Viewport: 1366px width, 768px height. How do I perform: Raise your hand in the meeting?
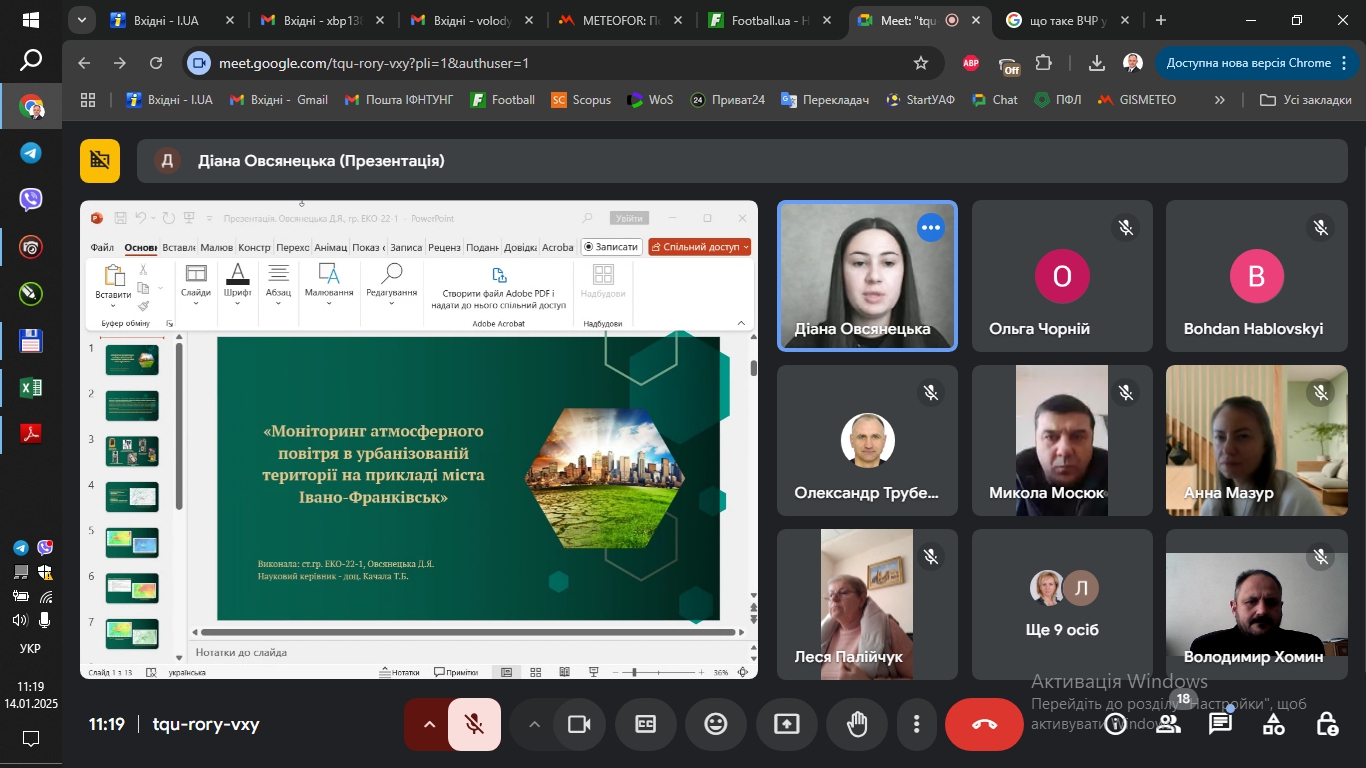[x=857, y=724]
